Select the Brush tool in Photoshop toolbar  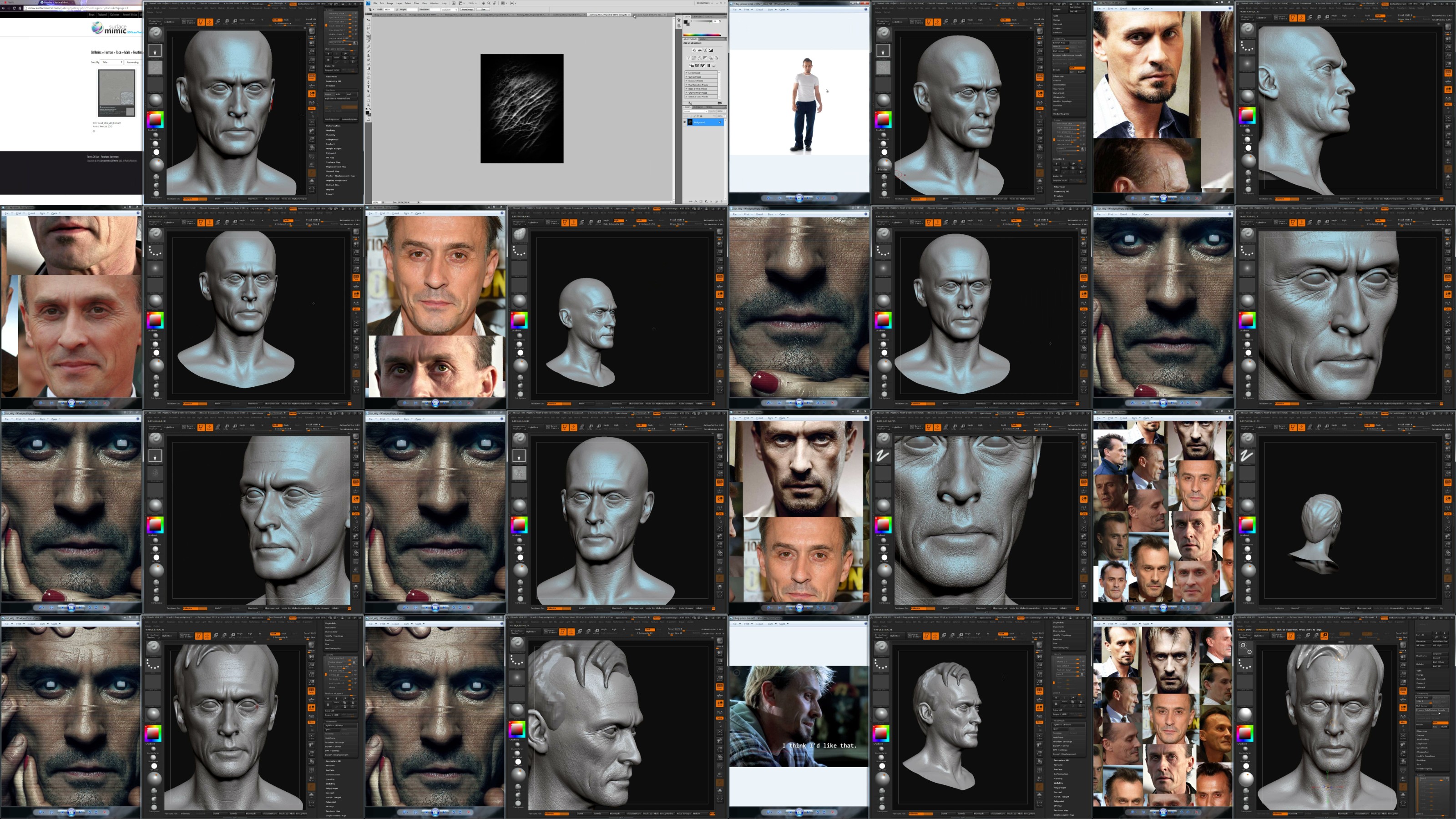(369, 51)
